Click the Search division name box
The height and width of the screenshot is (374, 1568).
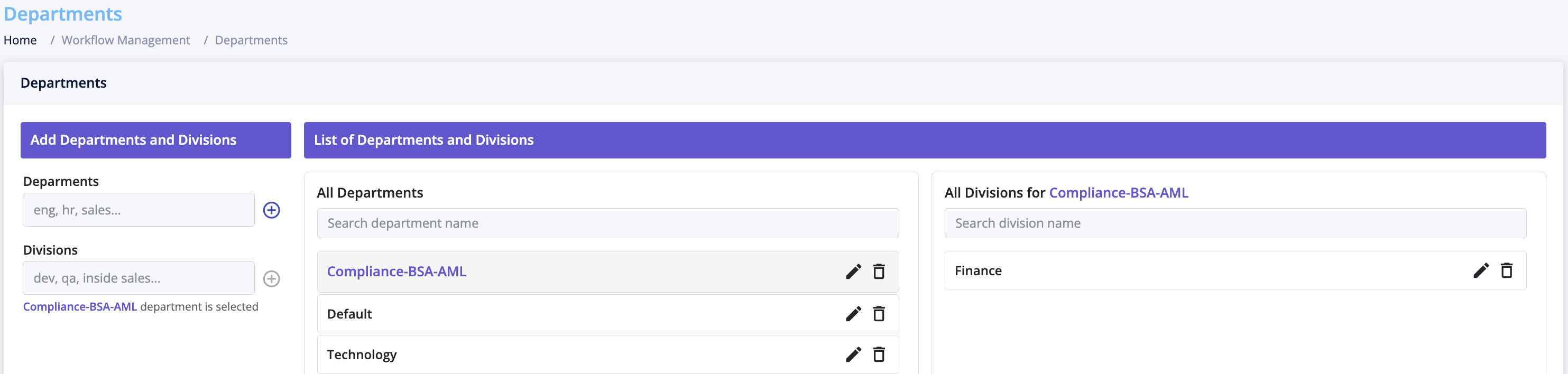1235,224
